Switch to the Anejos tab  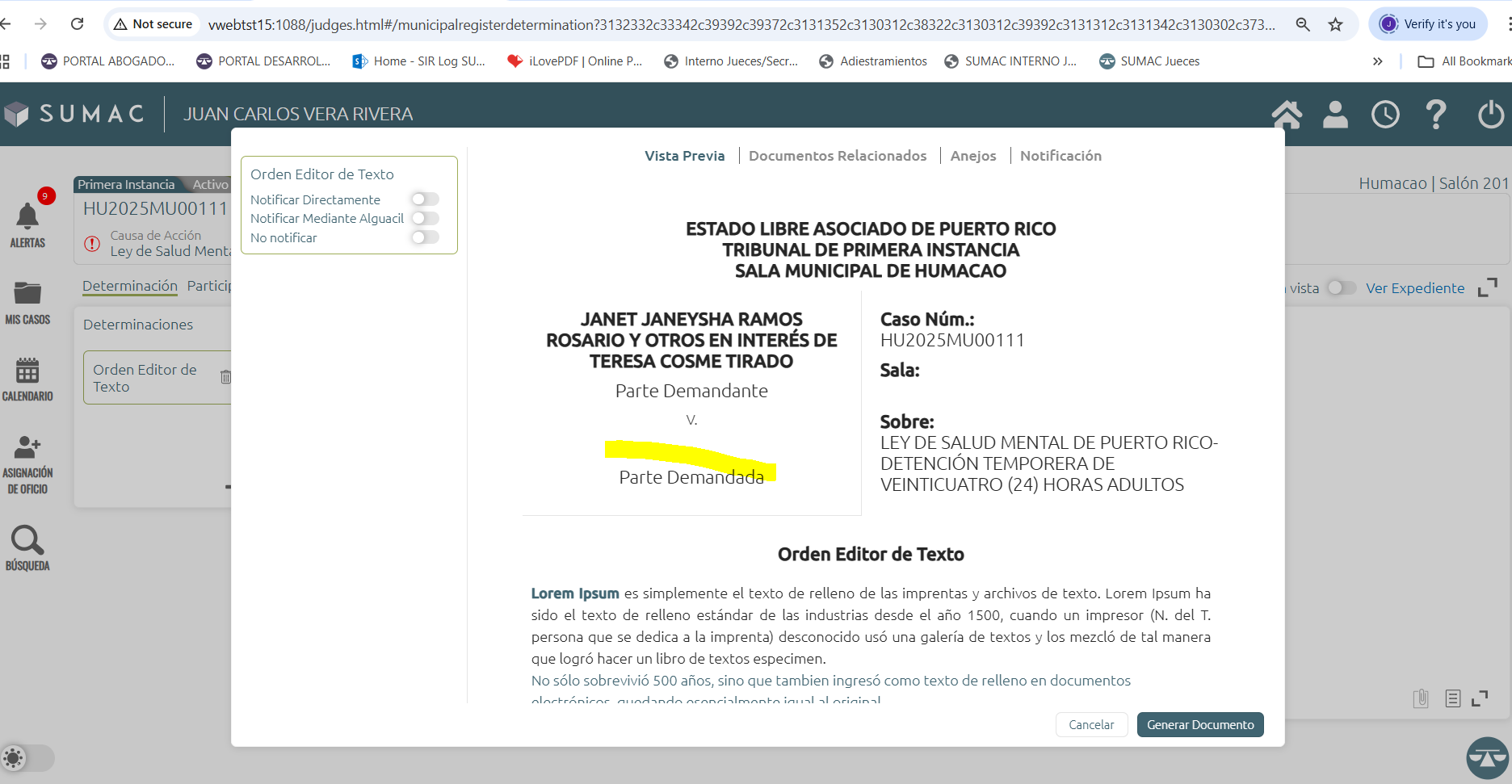click(972, 156)
